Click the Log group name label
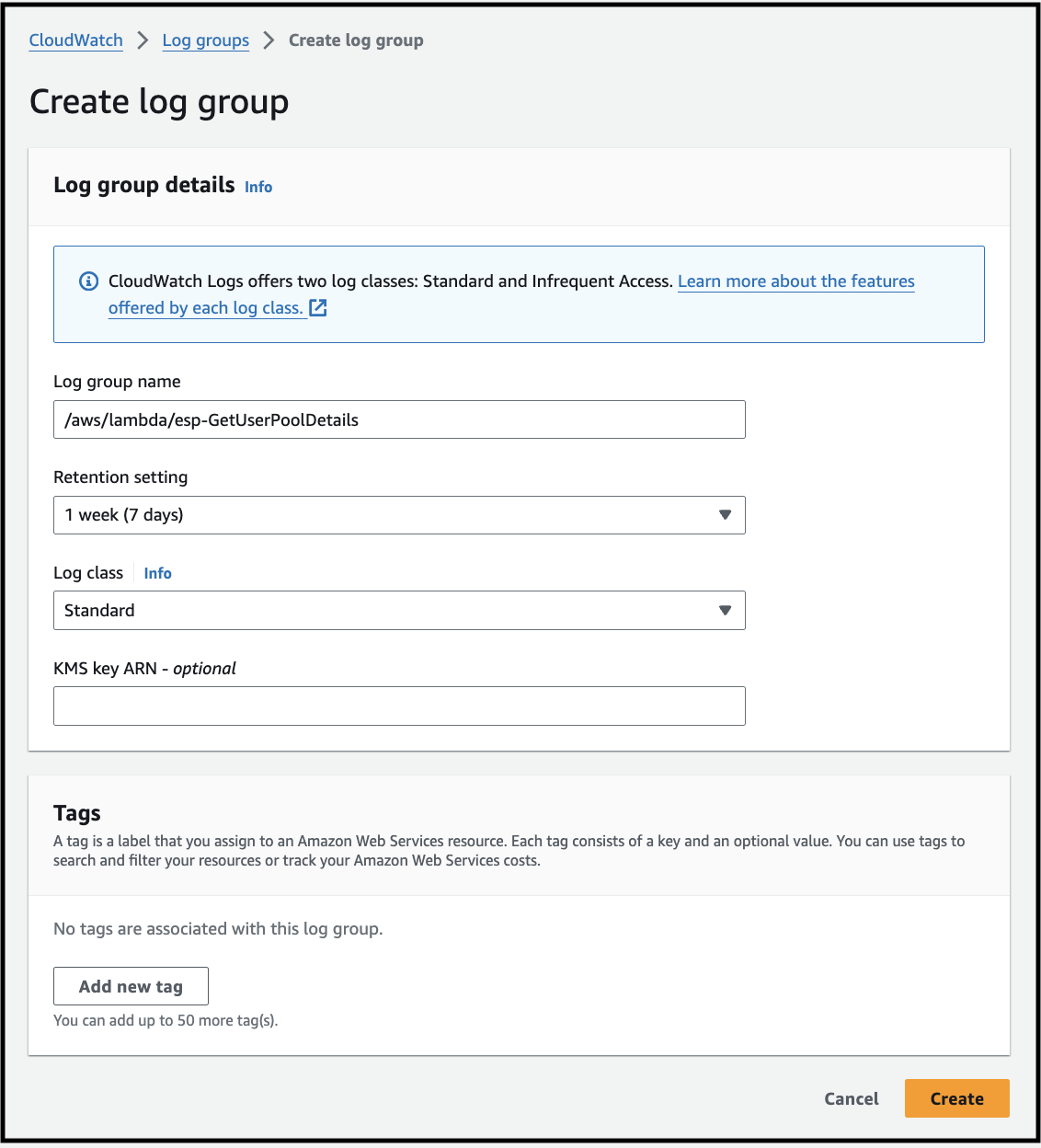This screenshot has height=1148, width=1041. [117, 382]
